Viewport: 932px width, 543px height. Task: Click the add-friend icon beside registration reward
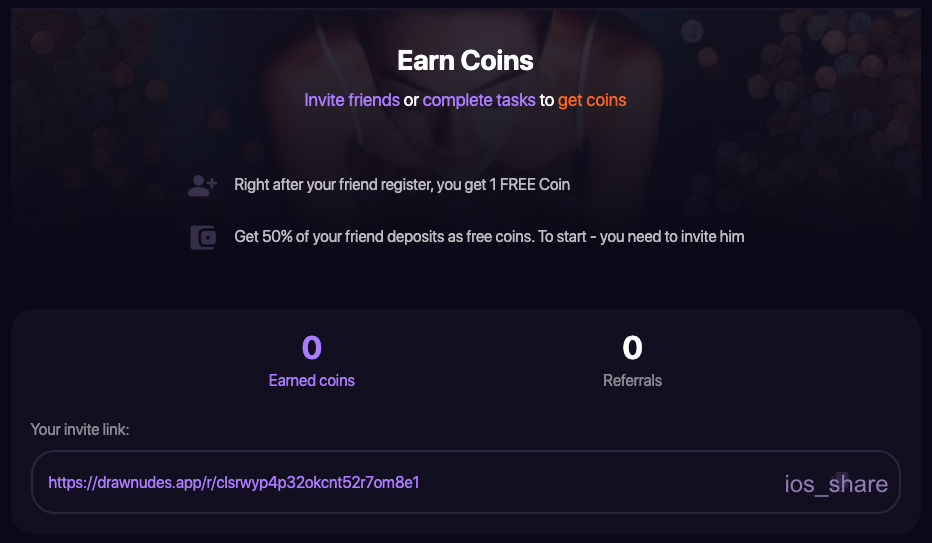(x=202, y=185)
